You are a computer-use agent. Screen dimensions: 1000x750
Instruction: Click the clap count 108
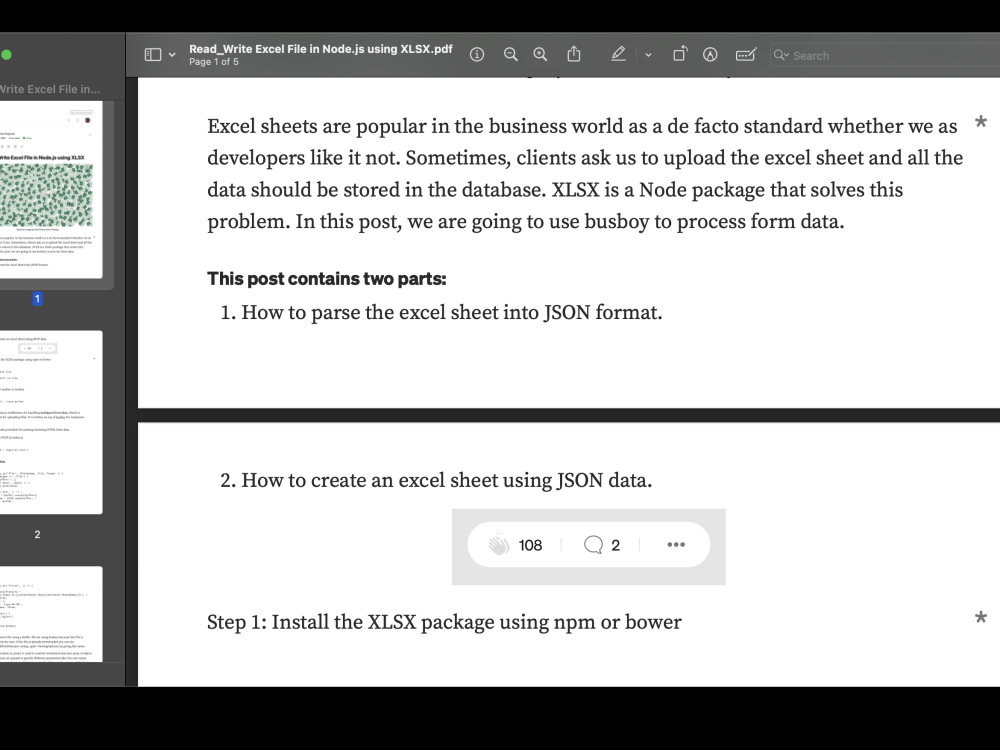tap(530, 545)
